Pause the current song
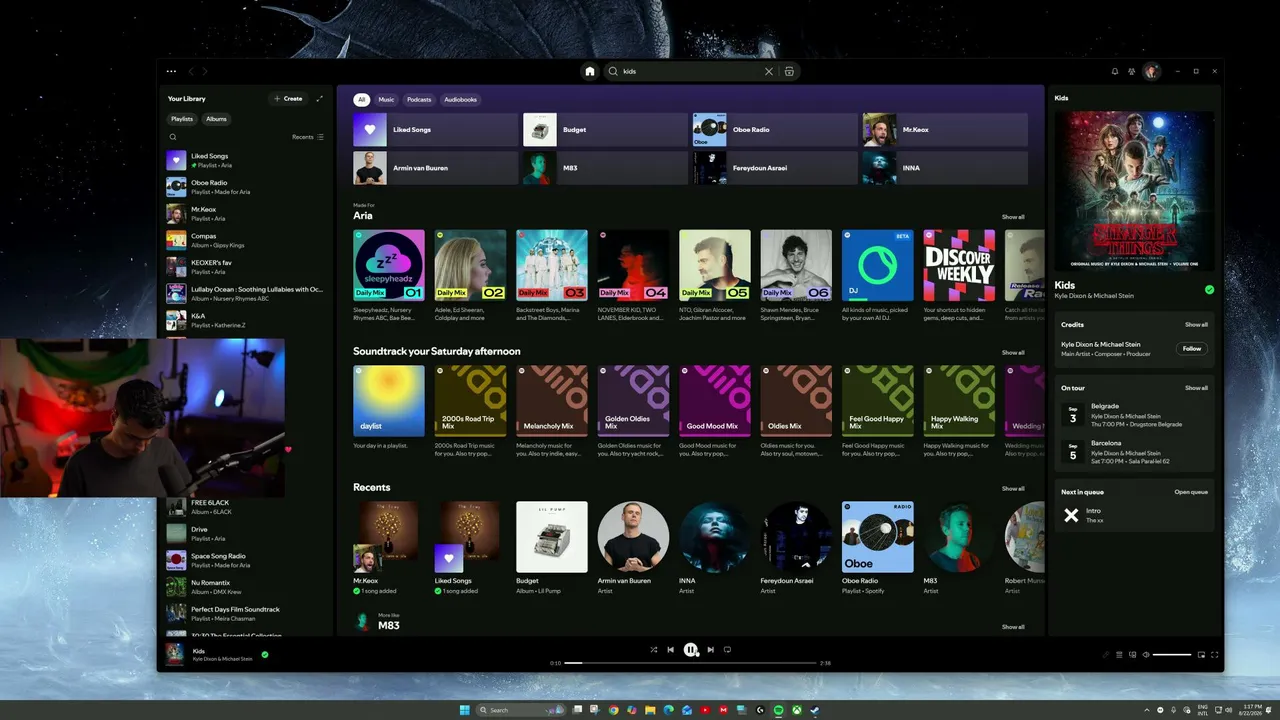The height and width of the screenshot is (720, 1280). coord(690,650)
